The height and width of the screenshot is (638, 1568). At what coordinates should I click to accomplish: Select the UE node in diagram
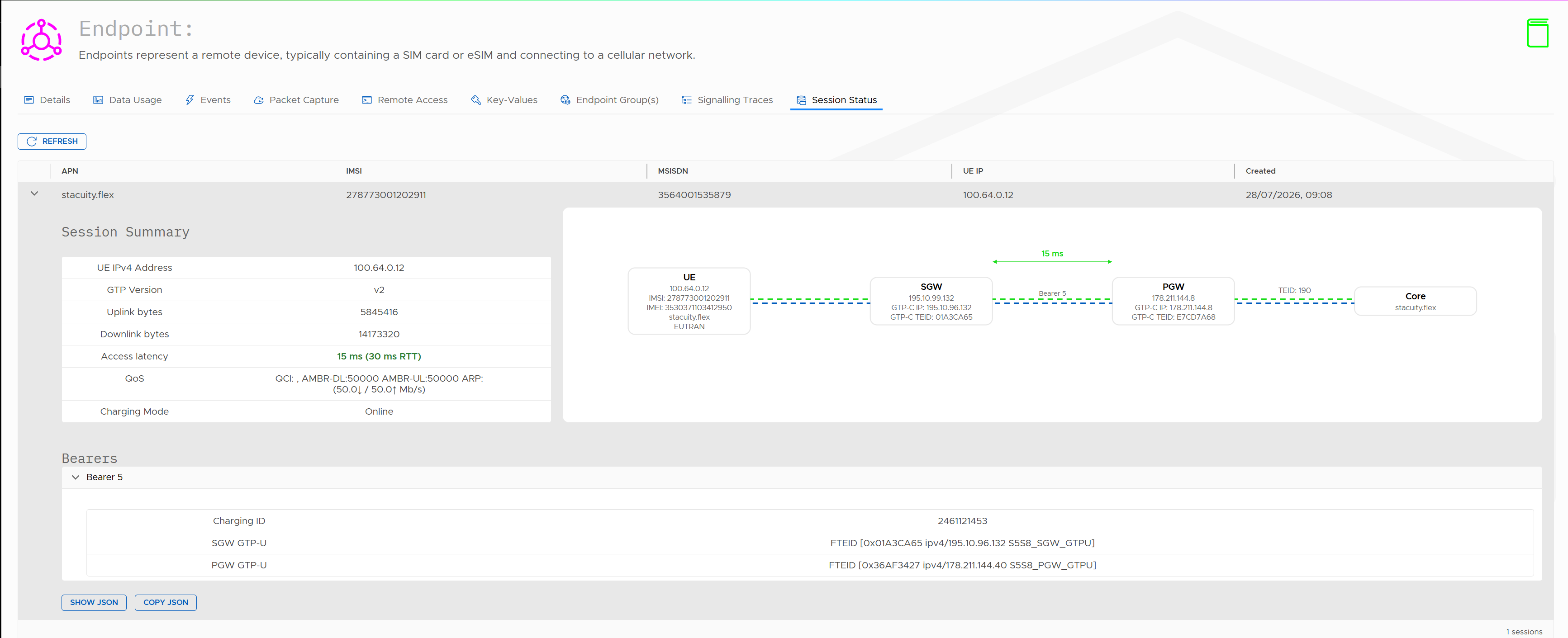click(x=689, y=301)
